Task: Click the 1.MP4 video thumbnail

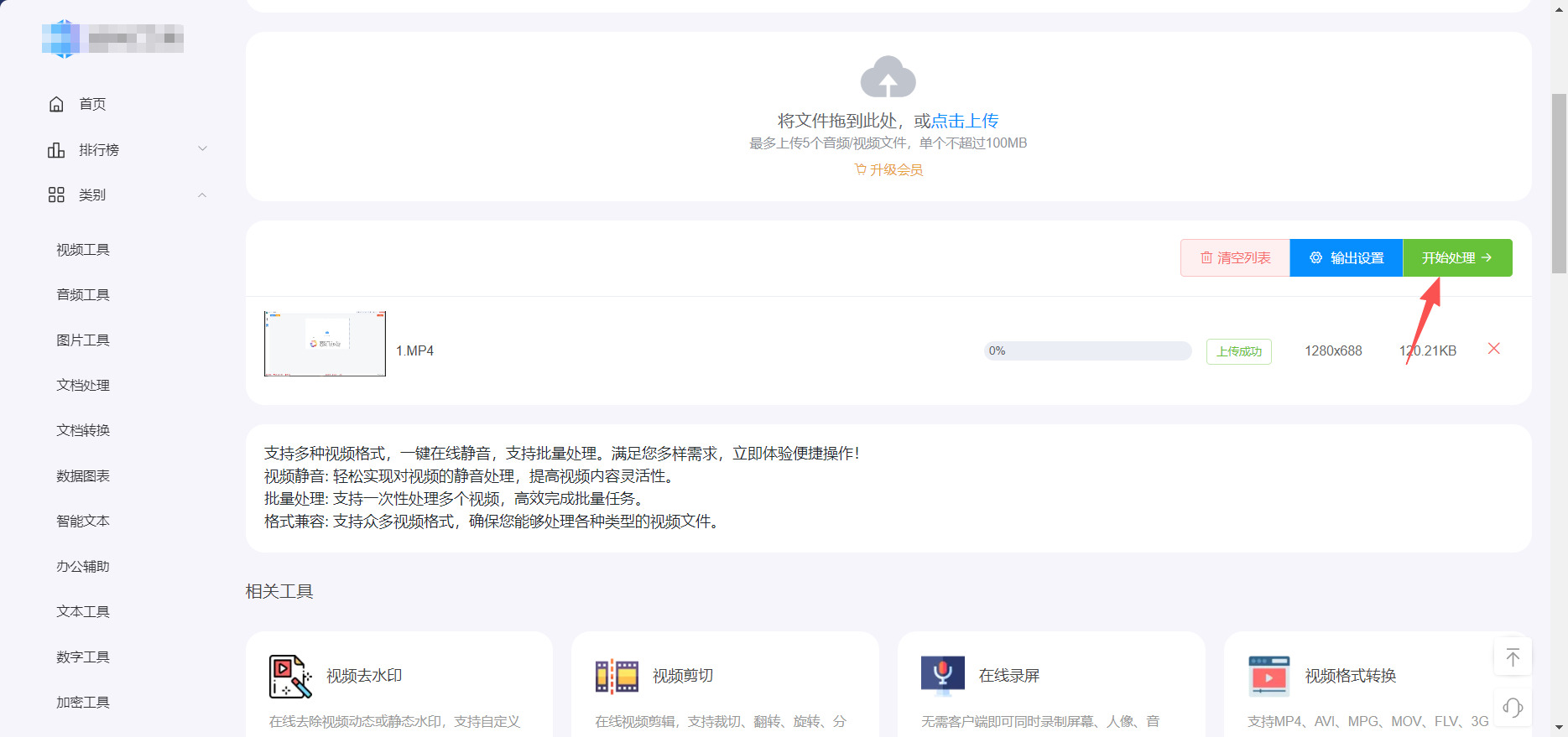Action: 325,344
